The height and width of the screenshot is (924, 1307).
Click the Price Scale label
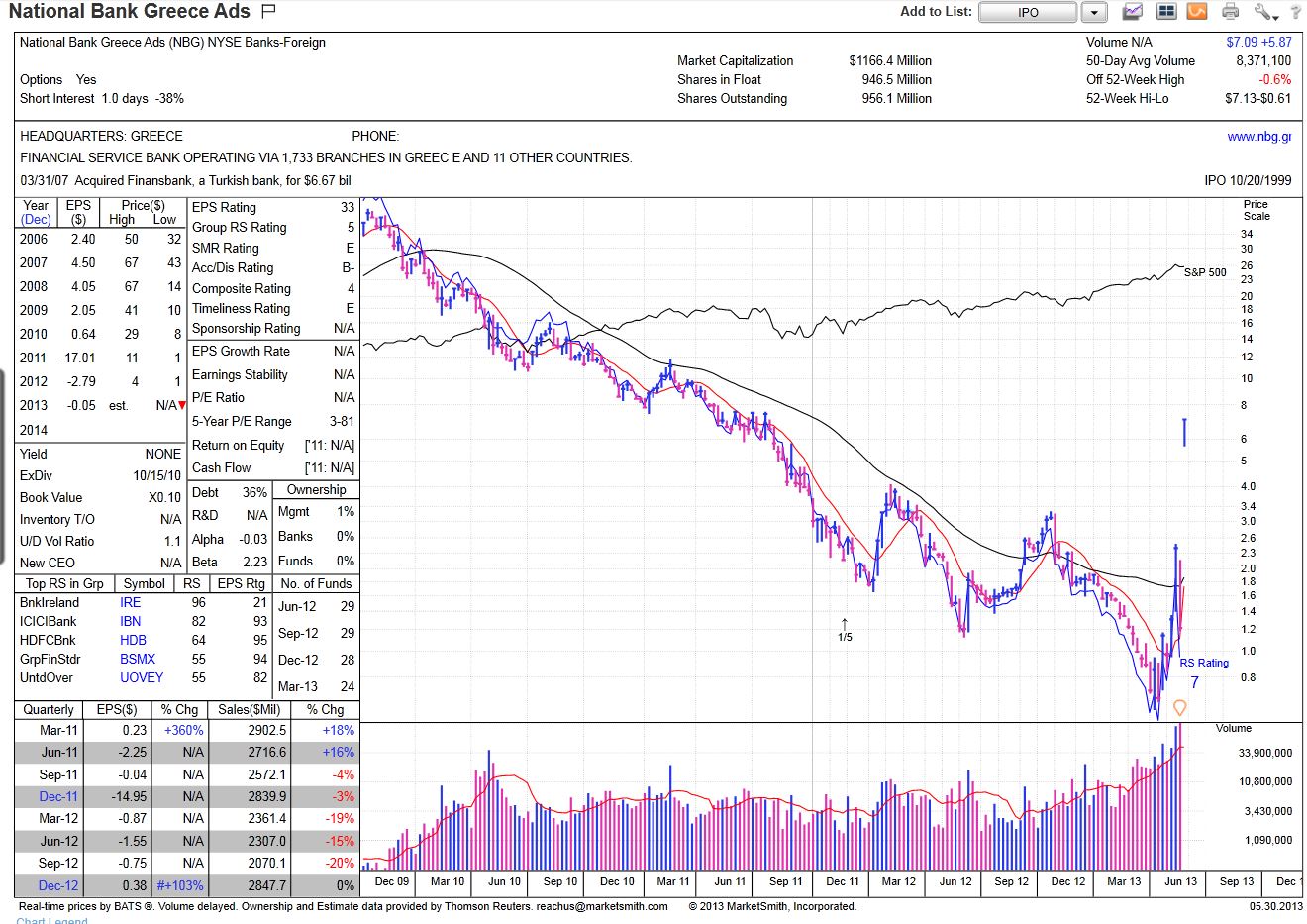1257,210
